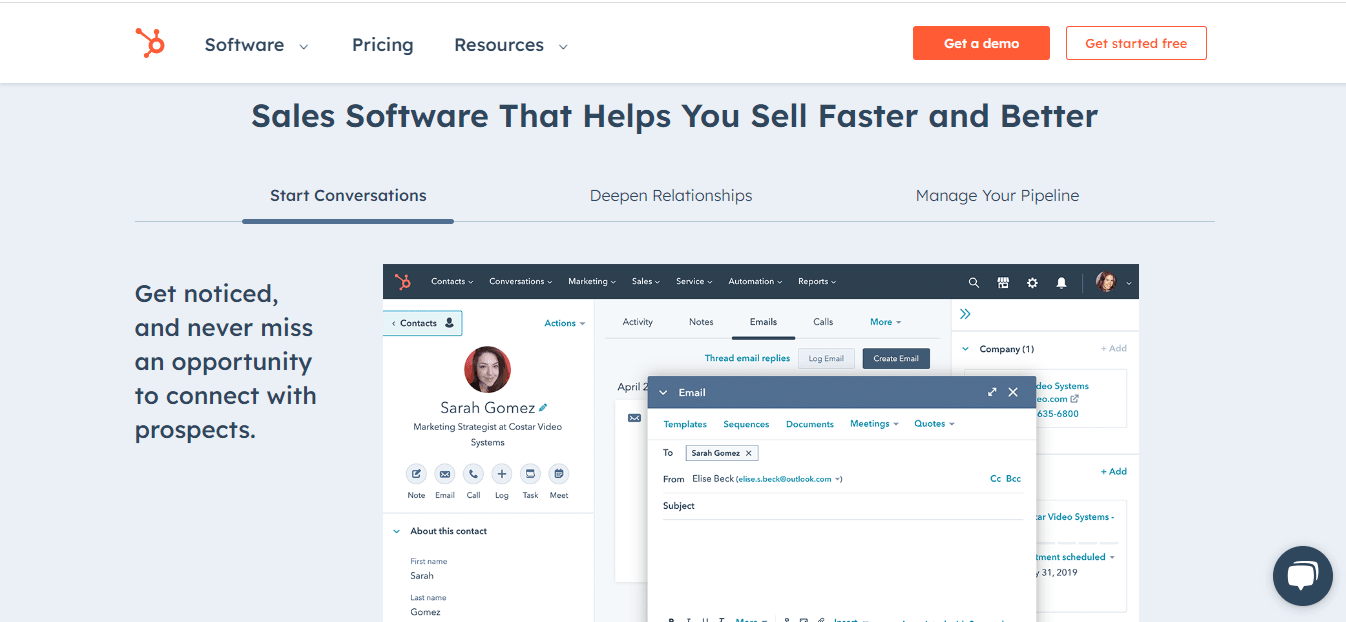Image resolution: width=1346 pixels, height=622 pixels.
Task: Open the search icon in the HubSpot navbar
Action: [x=974, y=282]
